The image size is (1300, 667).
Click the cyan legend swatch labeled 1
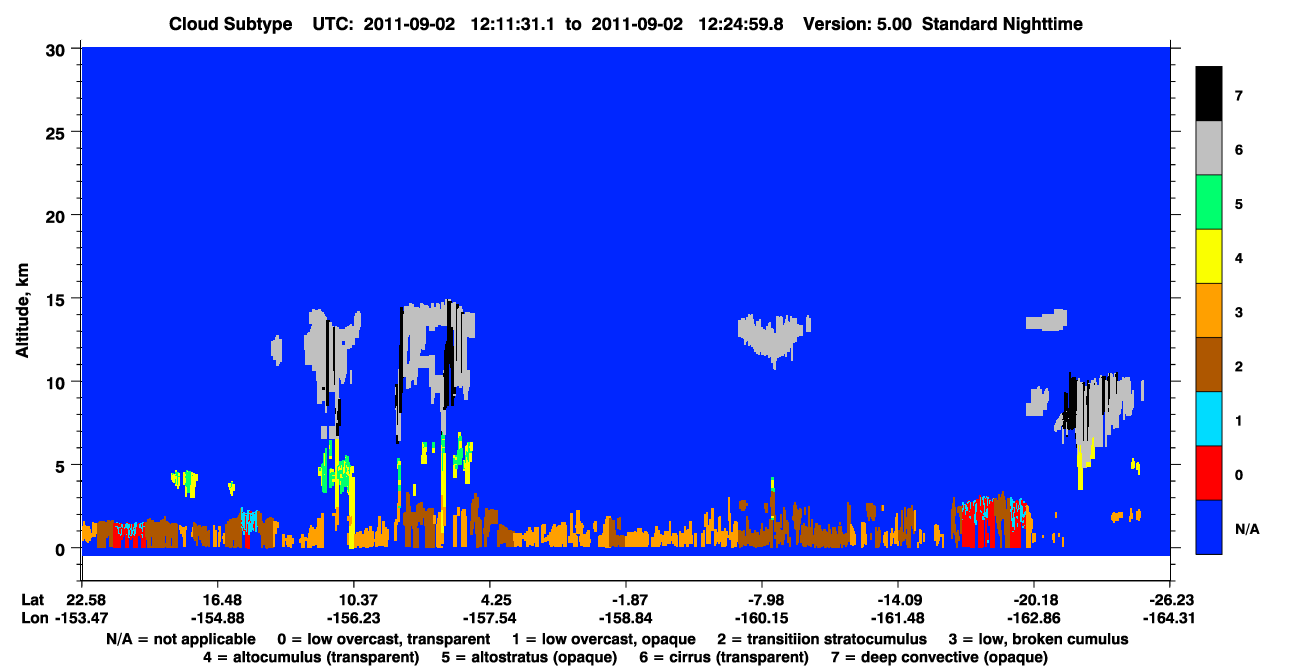(x=1209, y=419)
